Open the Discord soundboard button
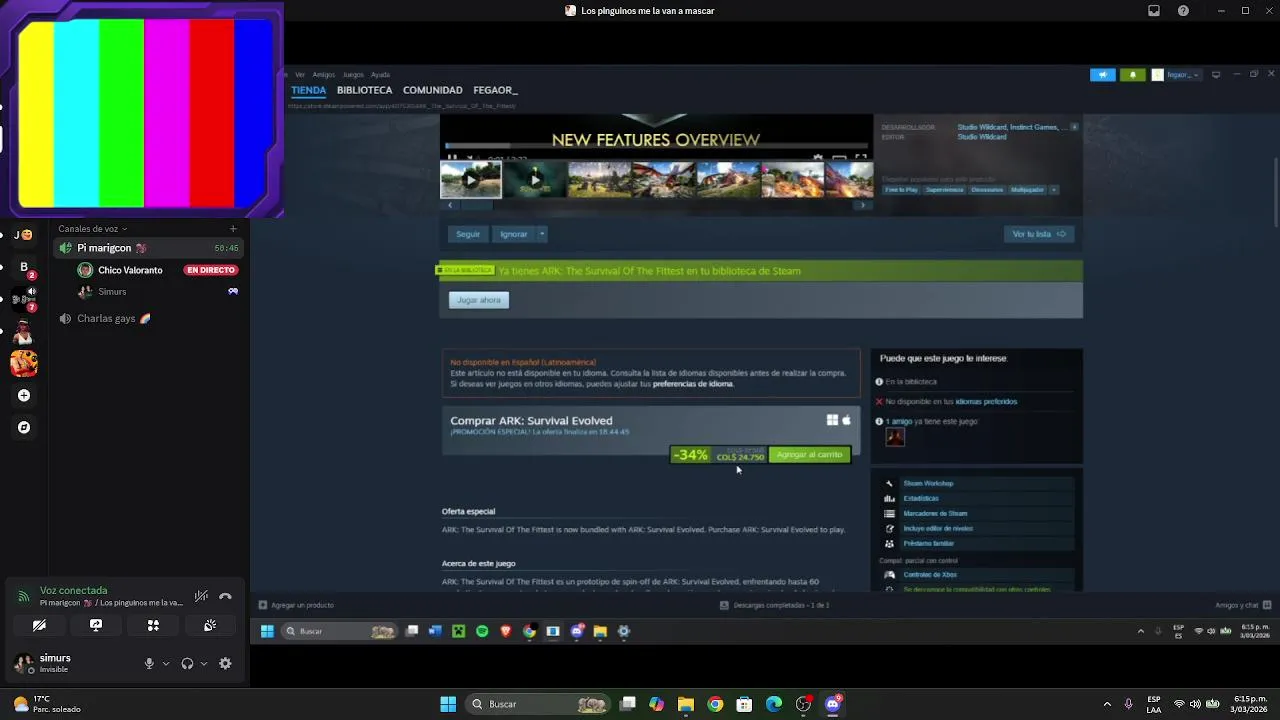The width and height of the screenshot is (1280, 720). coord(210,625)
